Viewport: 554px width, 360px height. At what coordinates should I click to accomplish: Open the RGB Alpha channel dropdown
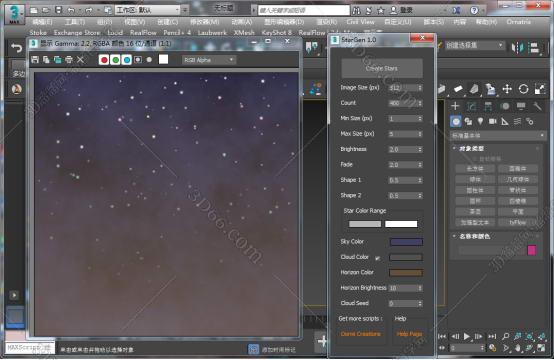208,60
